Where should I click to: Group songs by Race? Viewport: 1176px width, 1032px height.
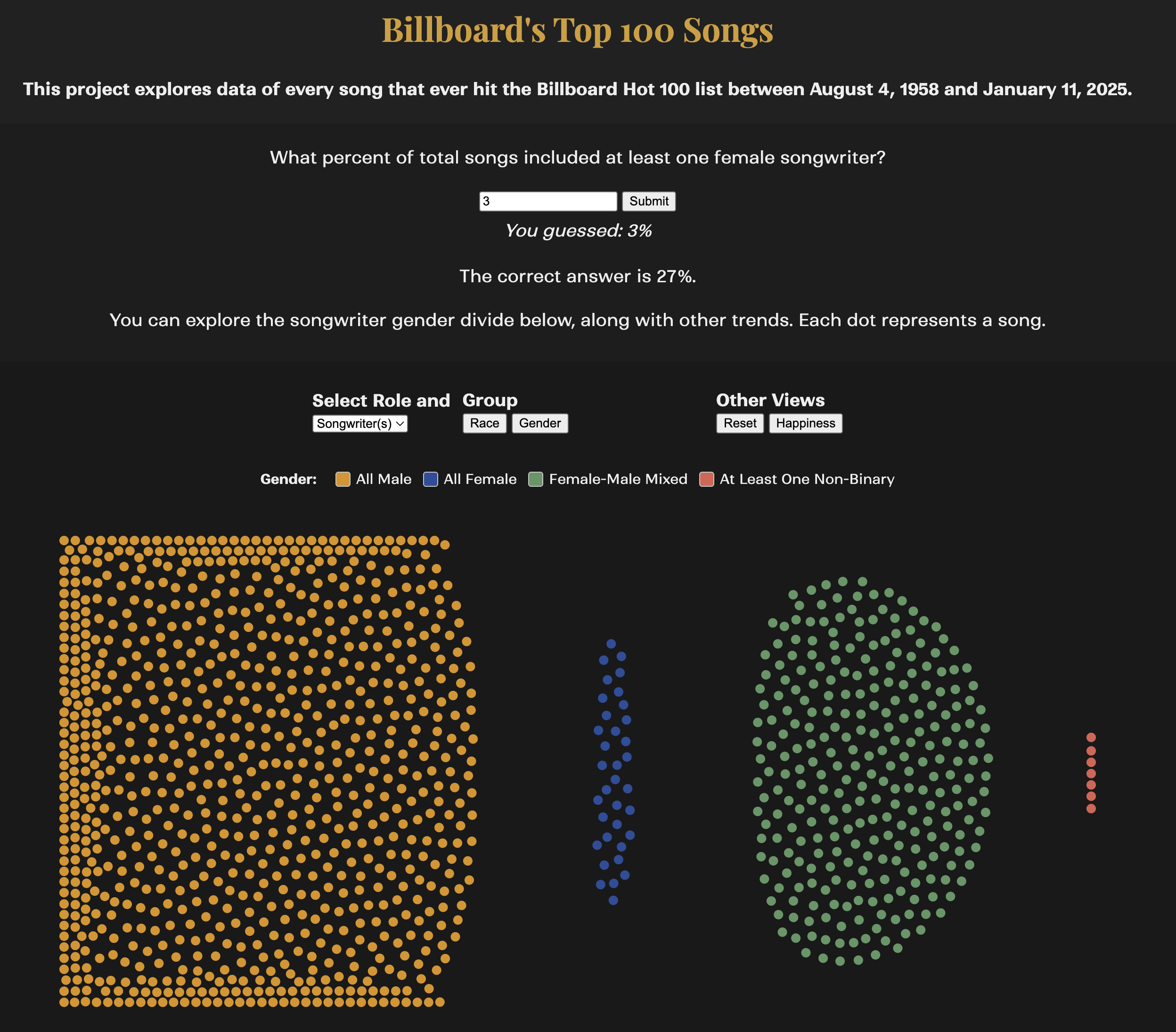484,423
